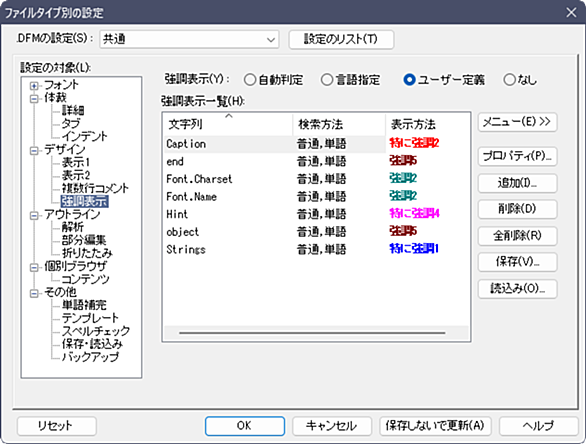
Task: Select テンプレート in the settings tree
Action: (x=90, y=318)
